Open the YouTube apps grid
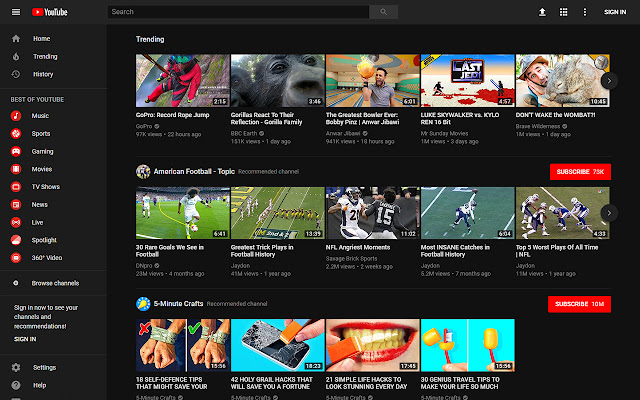This screenshot has width=640, height=400. [x=563, y=12]
